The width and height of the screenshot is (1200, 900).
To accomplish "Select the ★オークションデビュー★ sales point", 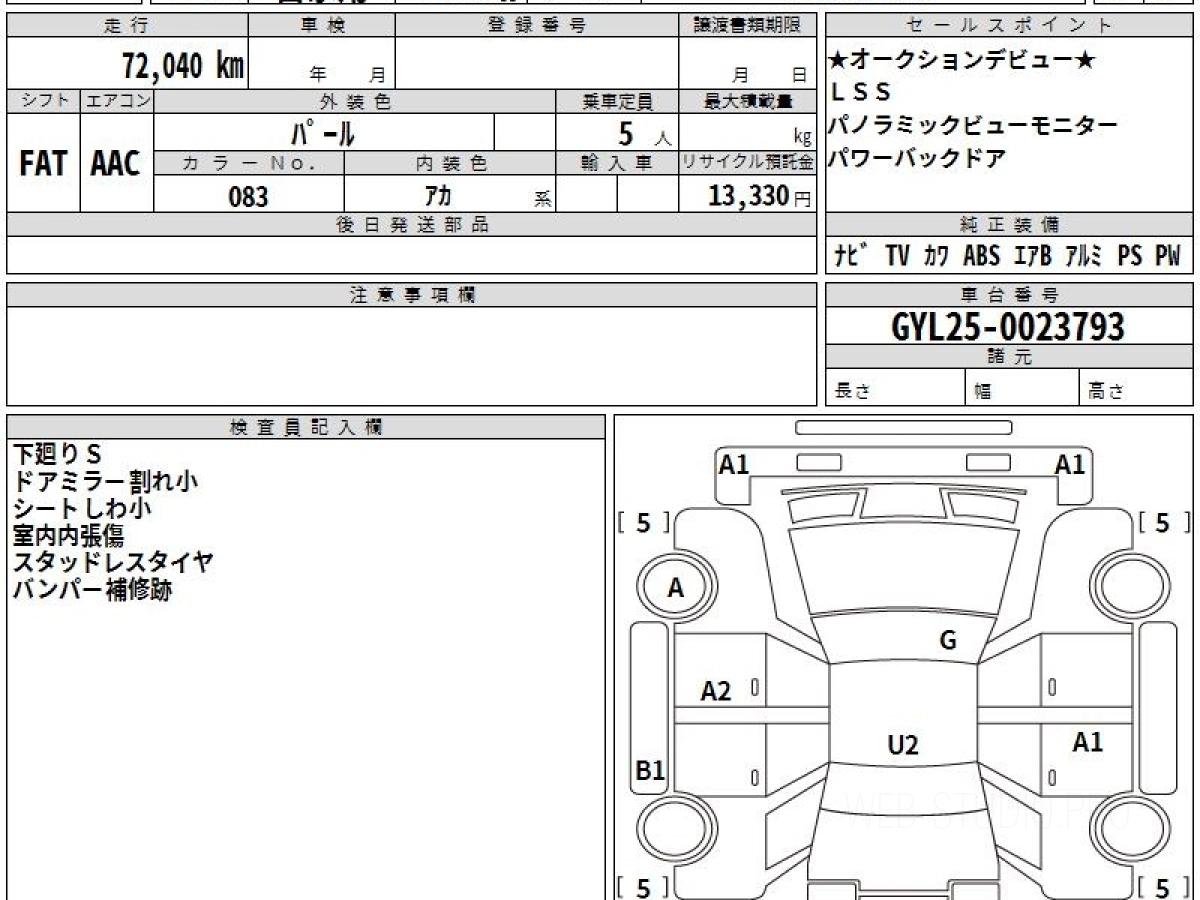I will pyautogui.click(x=962, y=61).
